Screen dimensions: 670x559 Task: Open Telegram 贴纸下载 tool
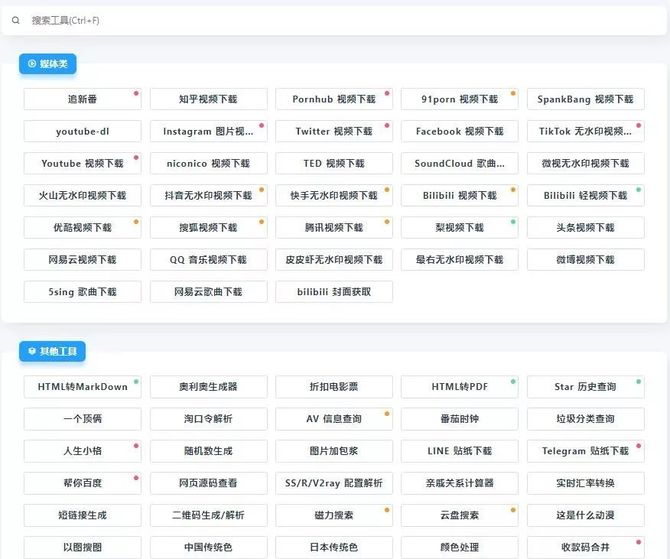pos(585,451)
